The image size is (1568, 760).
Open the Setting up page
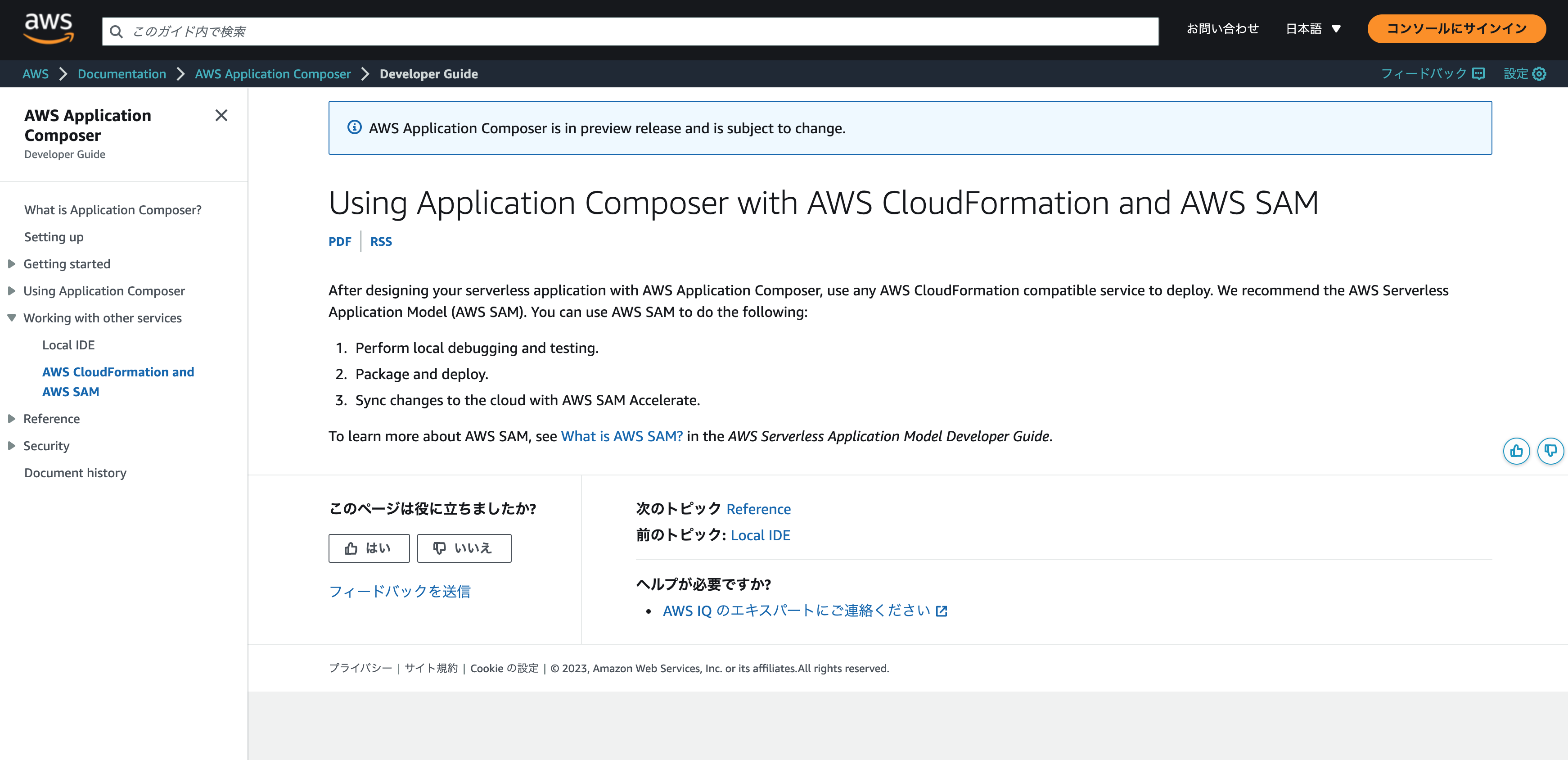(x=54, y=237)
